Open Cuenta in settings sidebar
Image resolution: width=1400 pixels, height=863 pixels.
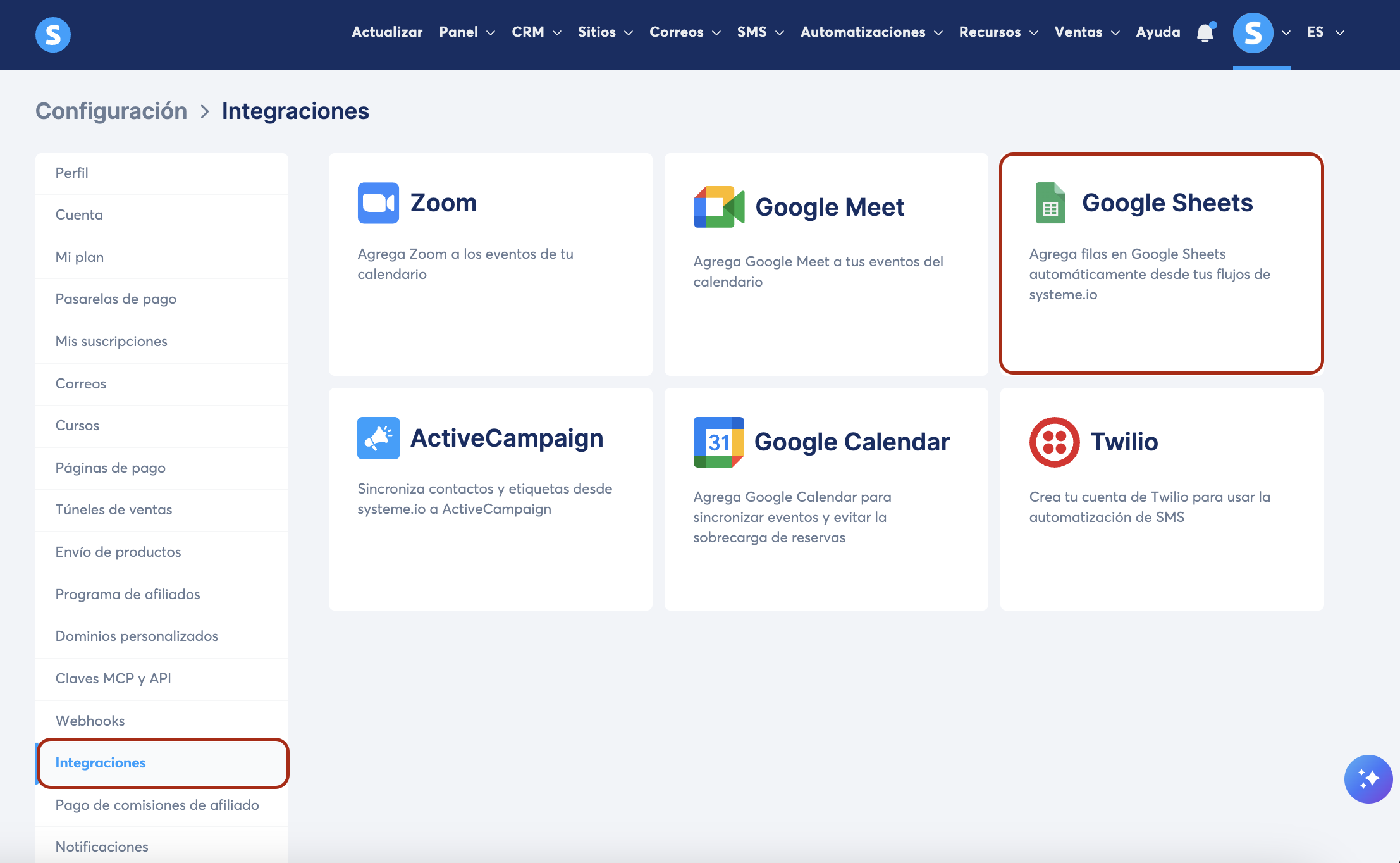point(162,215)
